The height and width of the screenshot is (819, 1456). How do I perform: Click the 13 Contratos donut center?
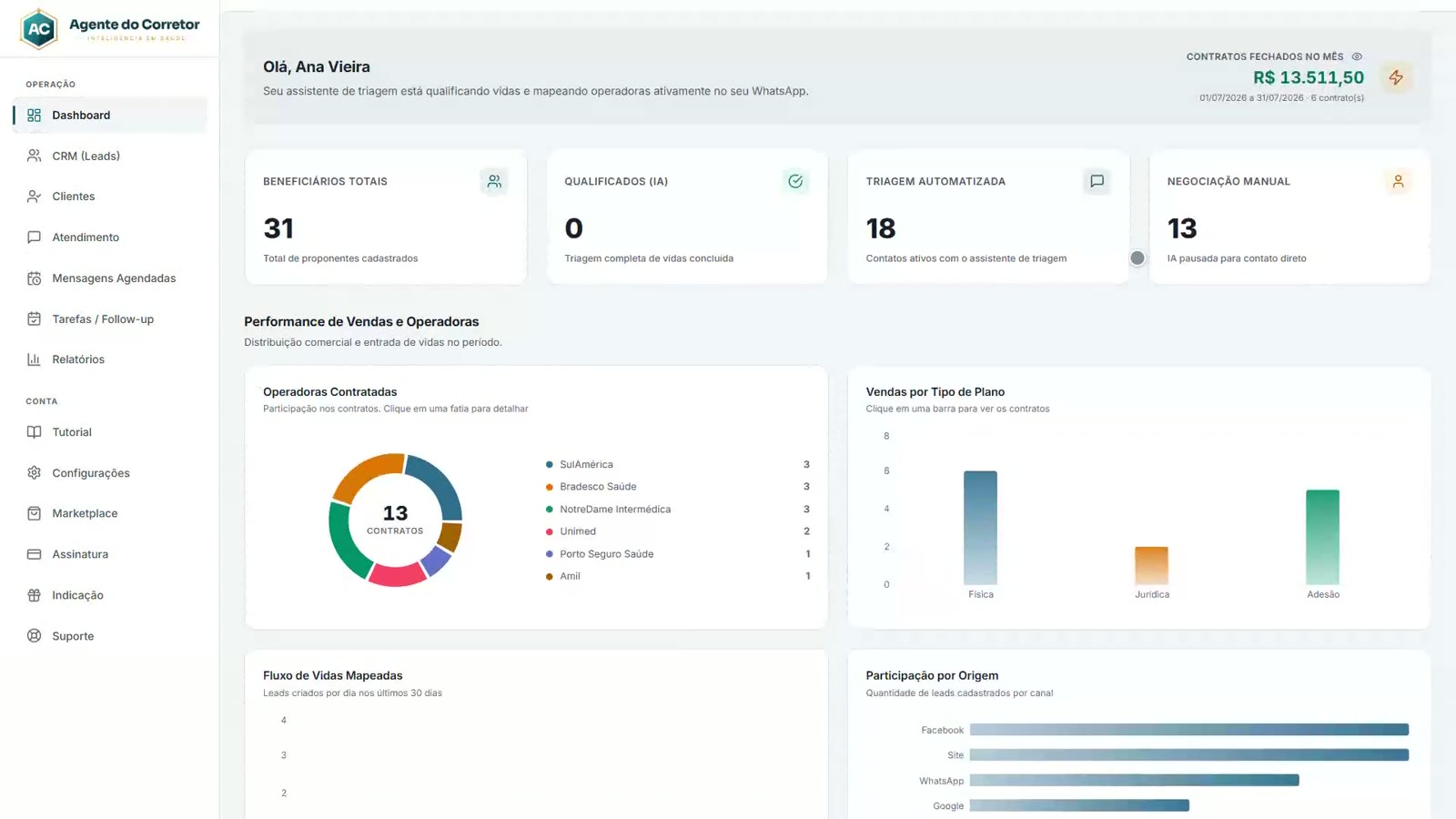395,520
